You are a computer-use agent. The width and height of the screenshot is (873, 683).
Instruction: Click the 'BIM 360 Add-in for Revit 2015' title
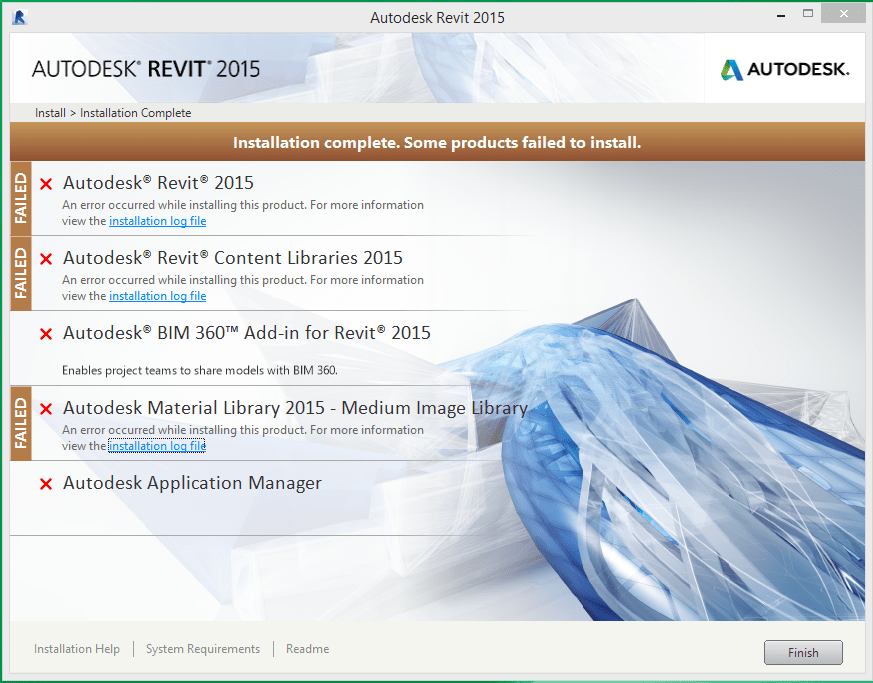point(247,333)
